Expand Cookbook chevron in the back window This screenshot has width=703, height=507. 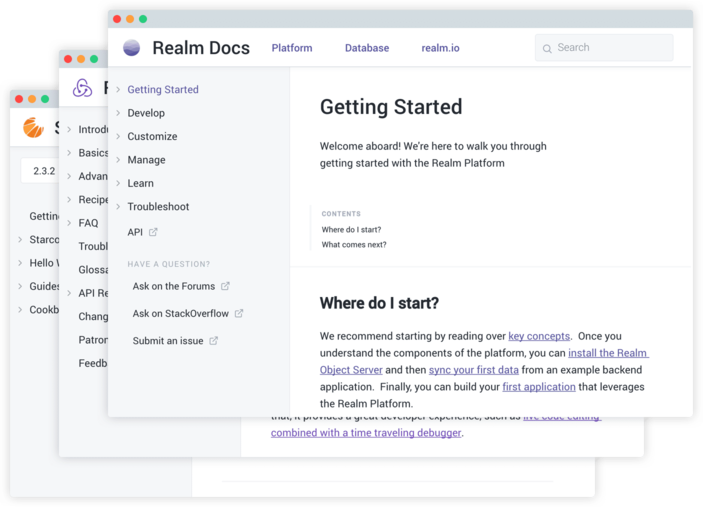point(20,309)
